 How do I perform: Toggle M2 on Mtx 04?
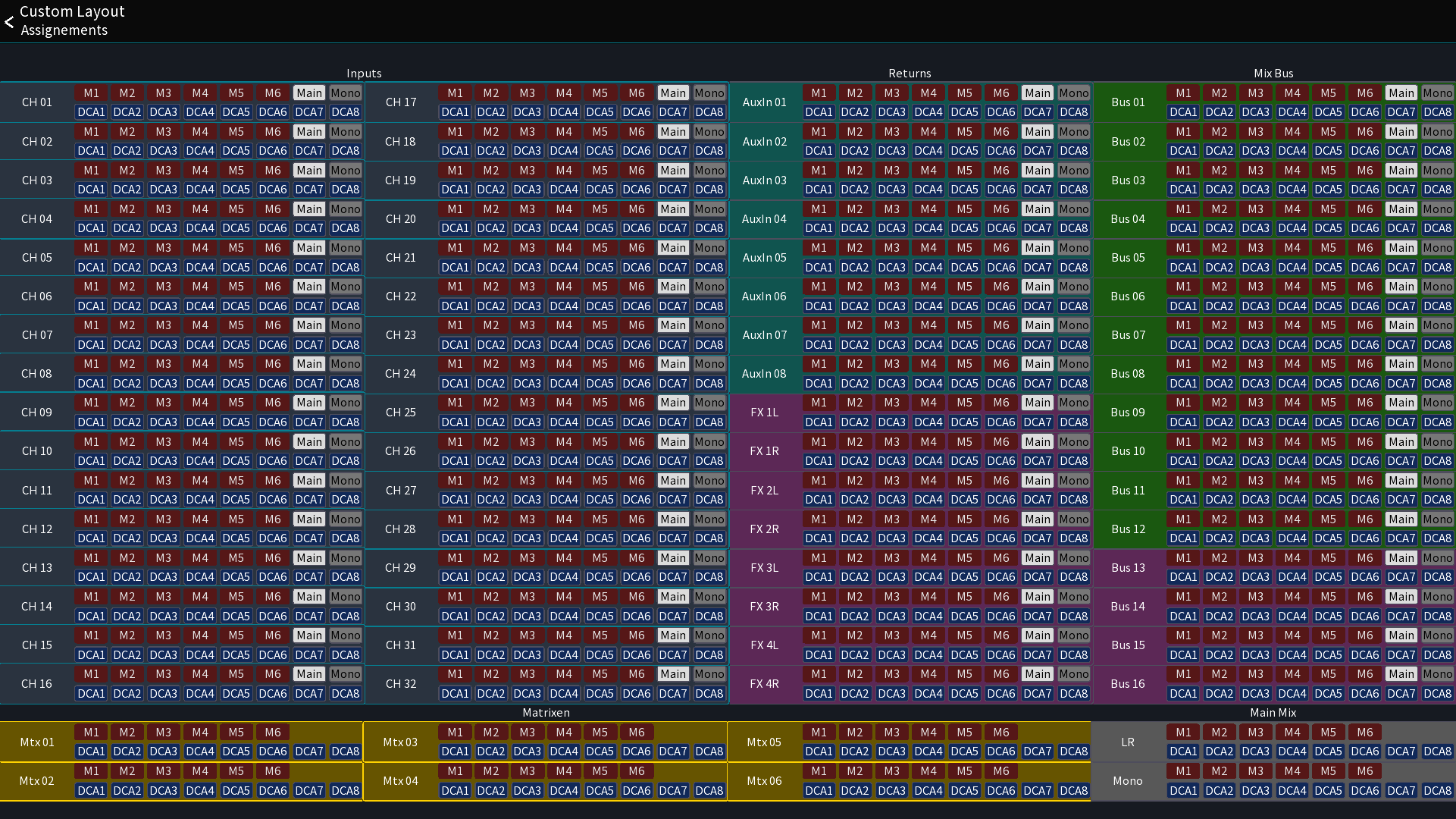pyautogui.click(x=491, y=771)
